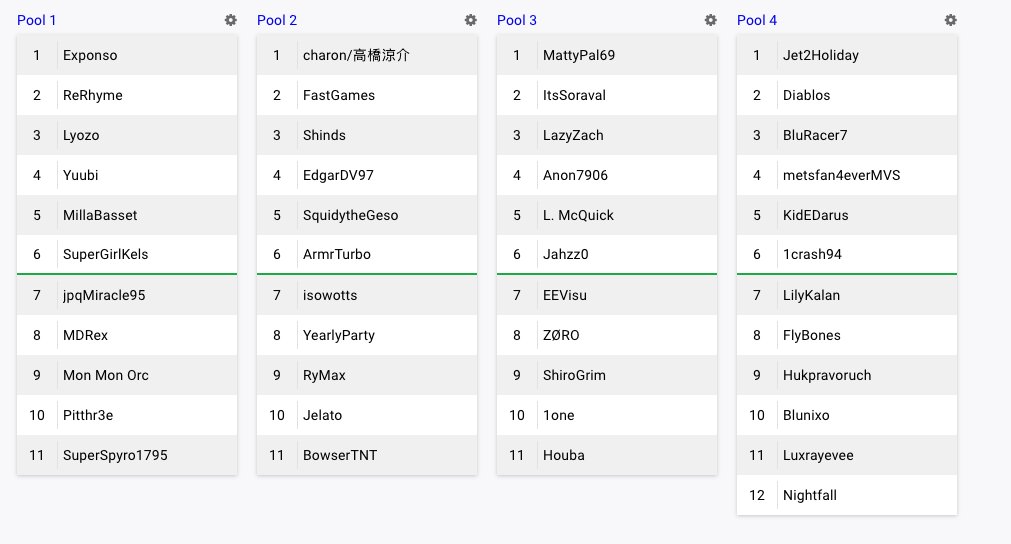
Task: Select BluRacer7 entry
Action: tap(847, 135)
